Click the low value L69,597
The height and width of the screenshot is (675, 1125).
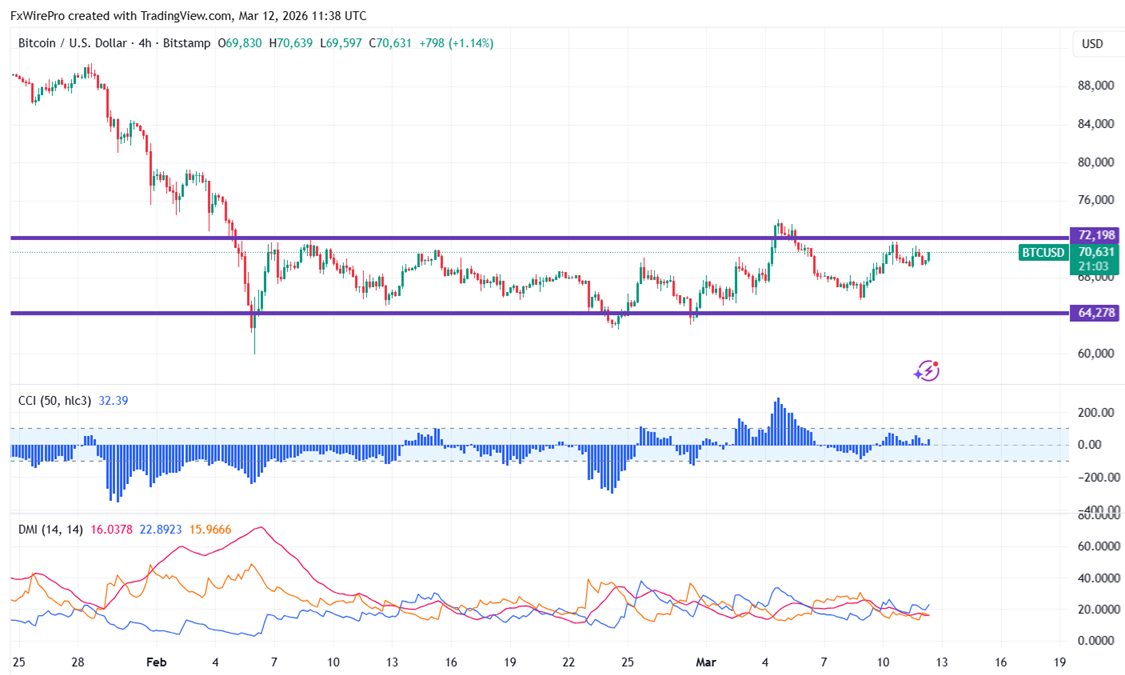tap(341, 43)
